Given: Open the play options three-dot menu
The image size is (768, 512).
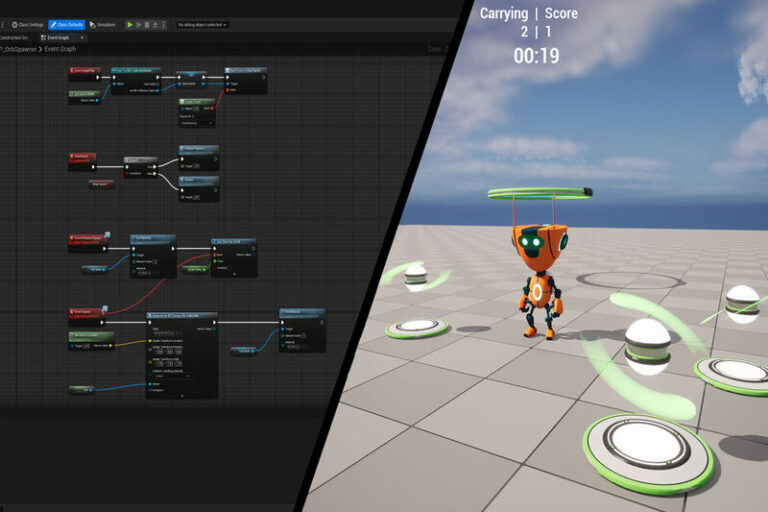Looking at the screenshot, I should pyautogui.click(x=166, y=24).
